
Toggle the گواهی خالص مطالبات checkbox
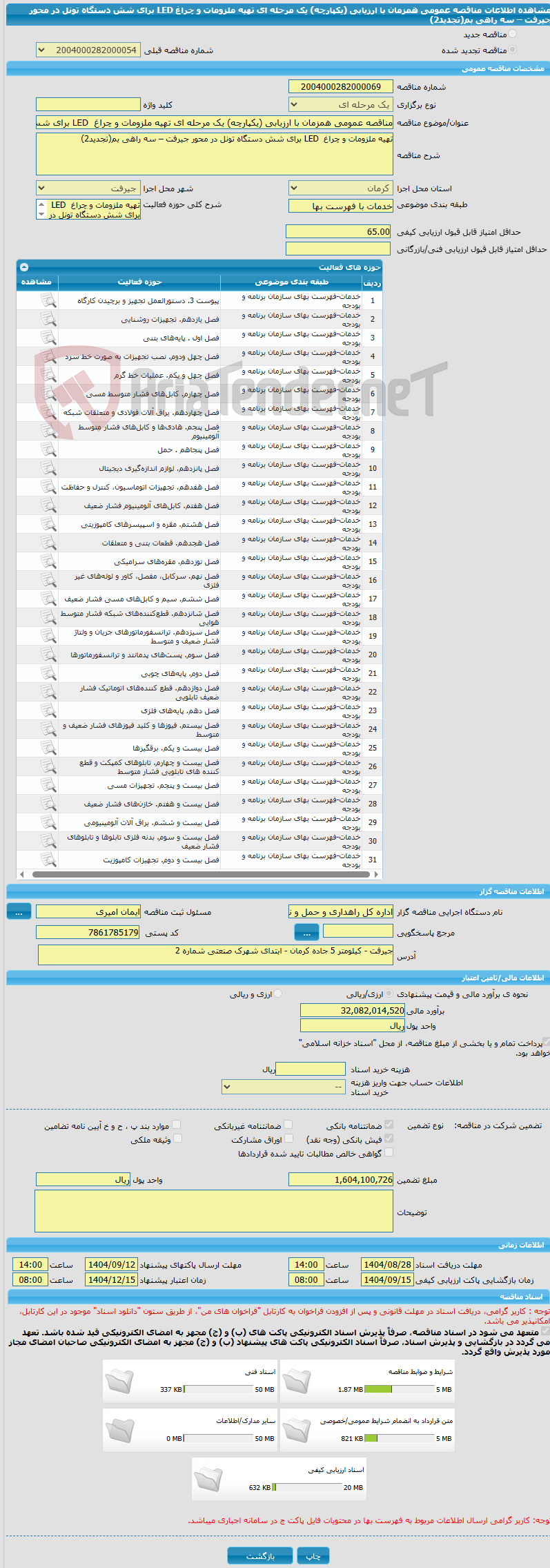[389, 1152]
